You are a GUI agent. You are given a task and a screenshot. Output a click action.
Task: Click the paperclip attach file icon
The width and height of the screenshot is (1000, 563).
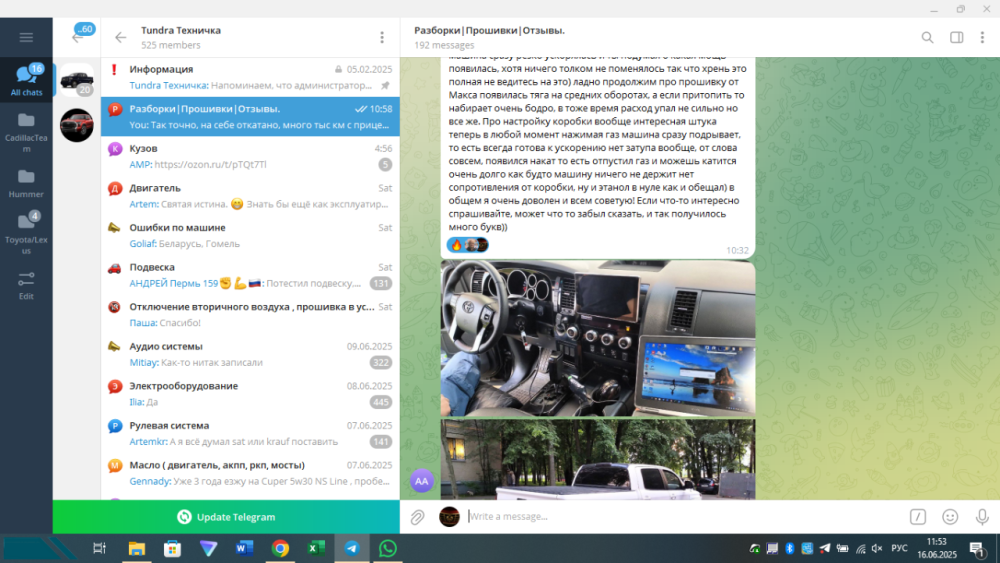[418, 517]
